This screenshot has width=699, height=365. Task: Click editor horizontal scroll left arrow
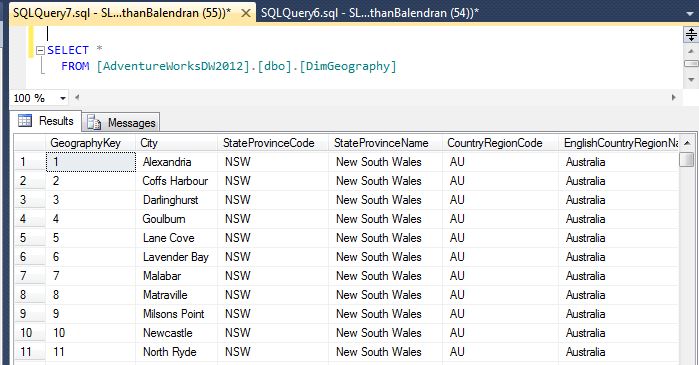click(x=77, y=98)
